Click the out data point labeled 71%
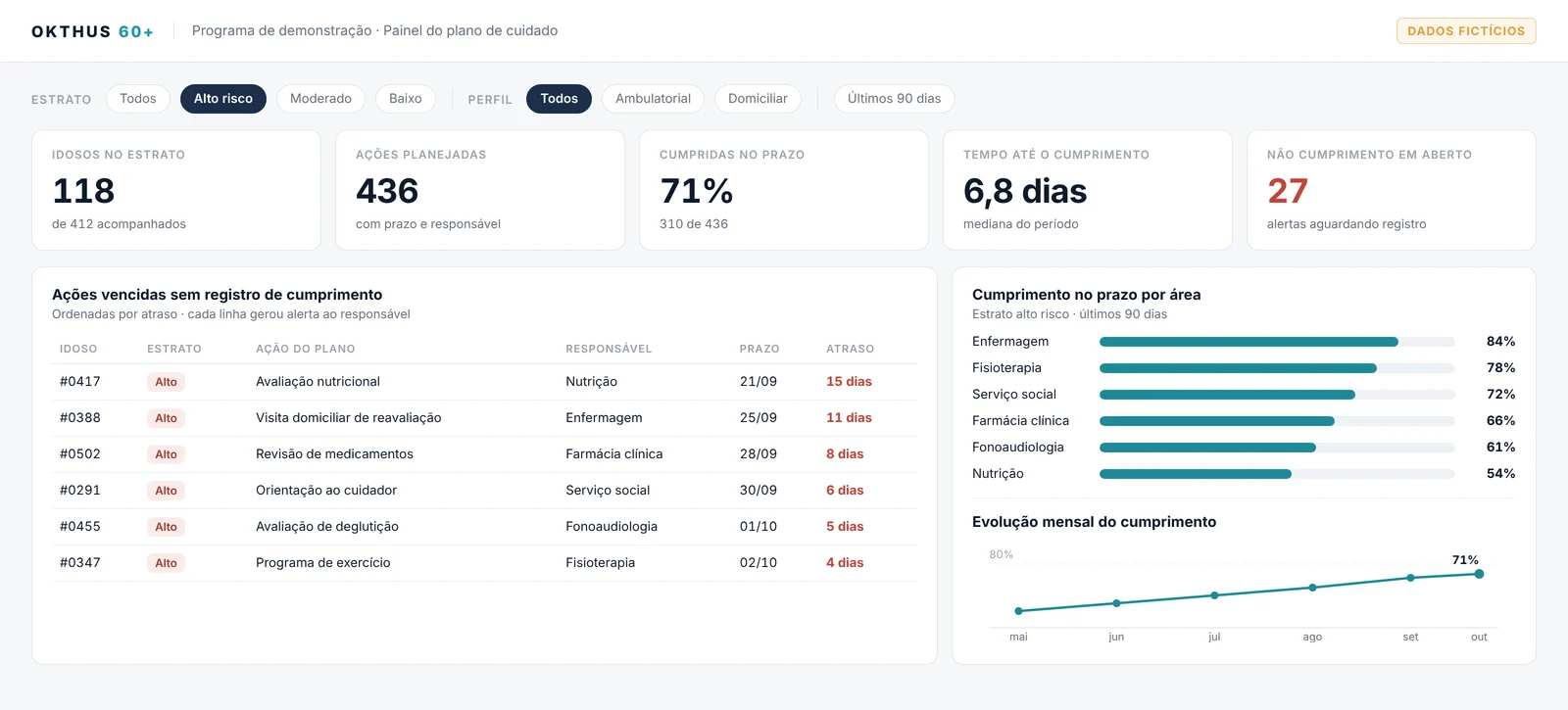 pos(1479,574)
